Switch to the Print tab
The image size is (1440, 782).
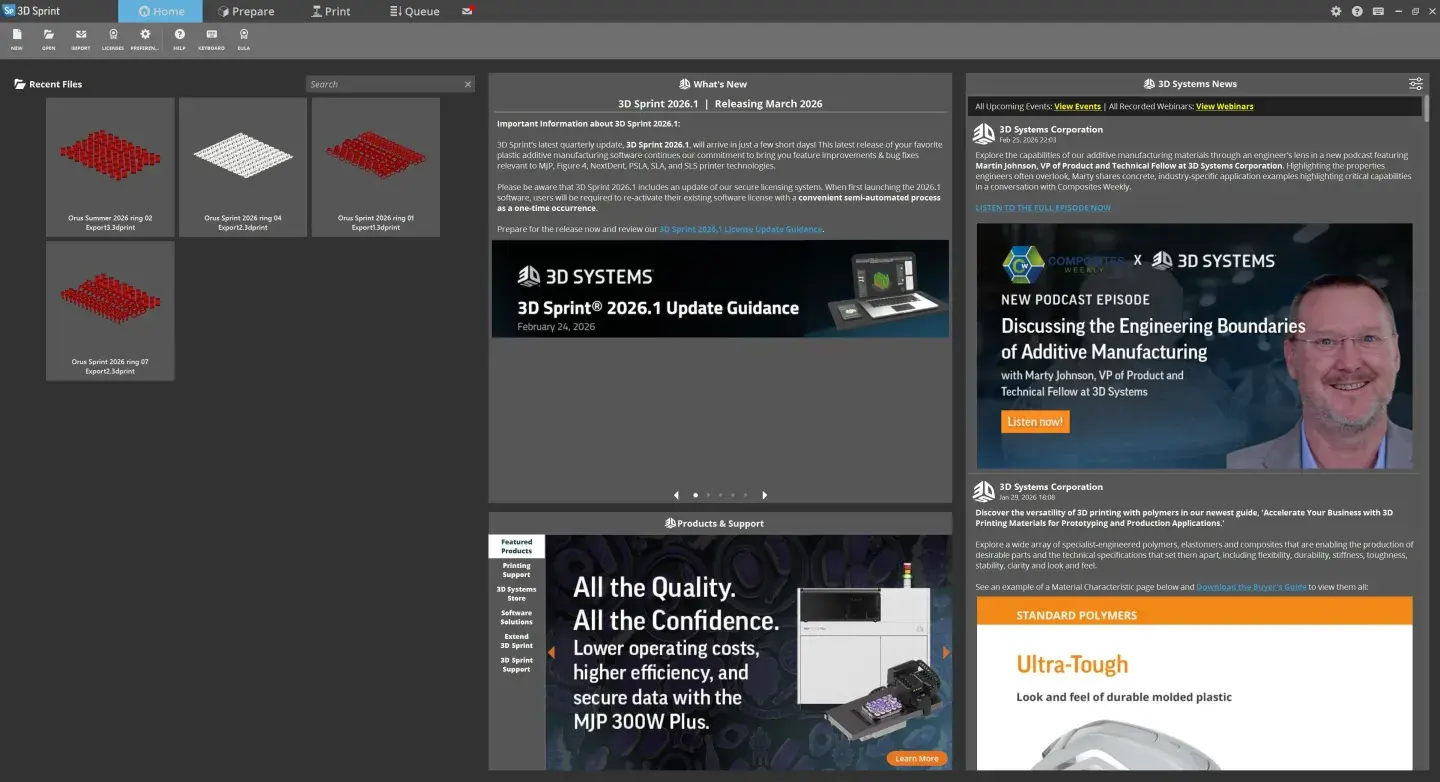[331, 11]
